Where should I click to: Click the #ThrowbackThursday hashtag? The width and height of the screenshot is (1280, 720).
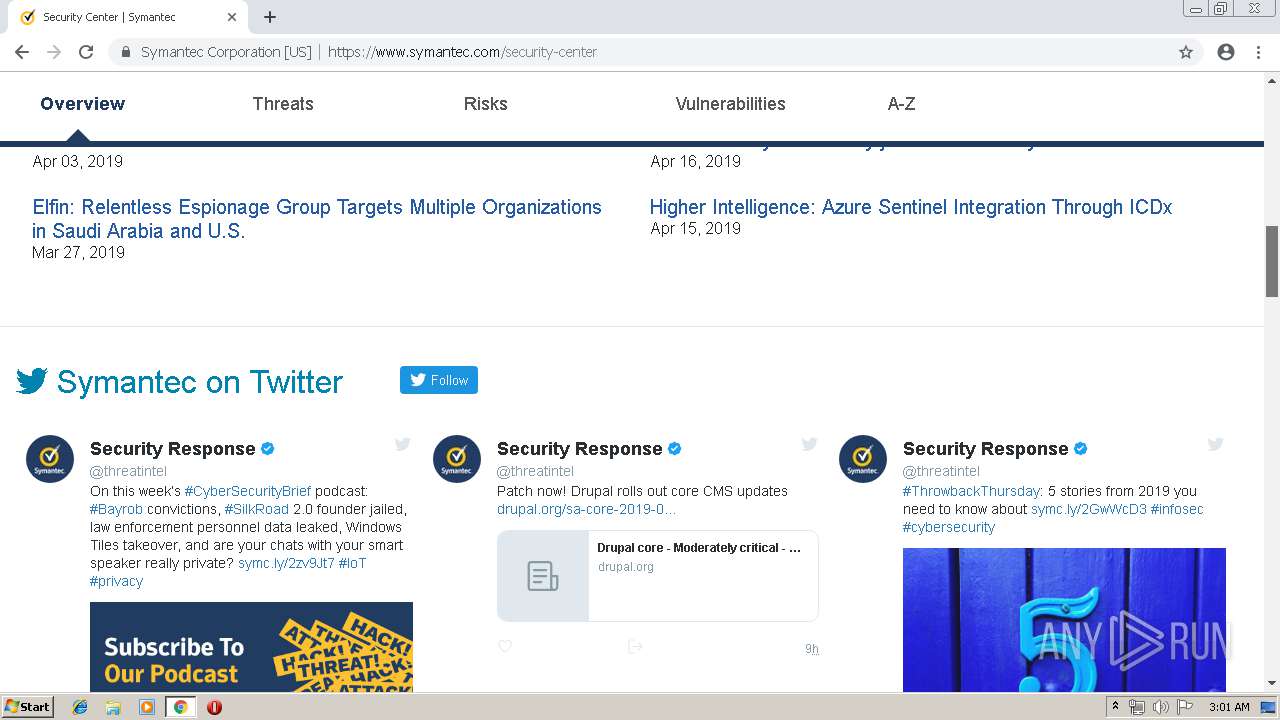click(972, 491)
